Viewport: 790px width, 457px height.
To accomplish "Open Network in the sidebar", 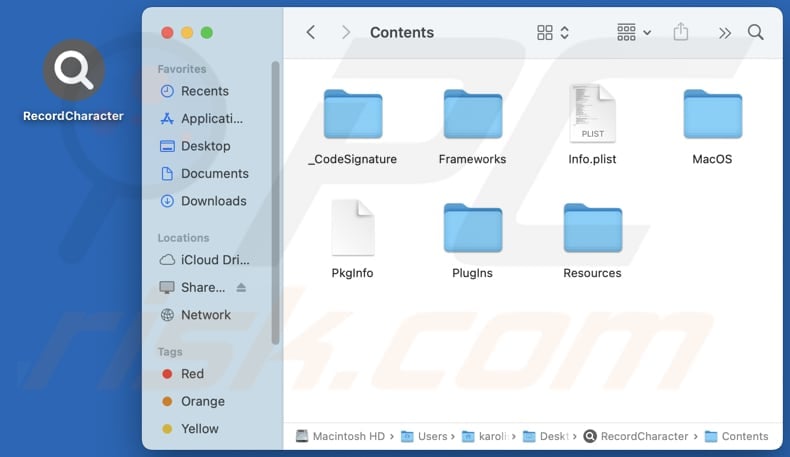I will click(x=195, y=315).
